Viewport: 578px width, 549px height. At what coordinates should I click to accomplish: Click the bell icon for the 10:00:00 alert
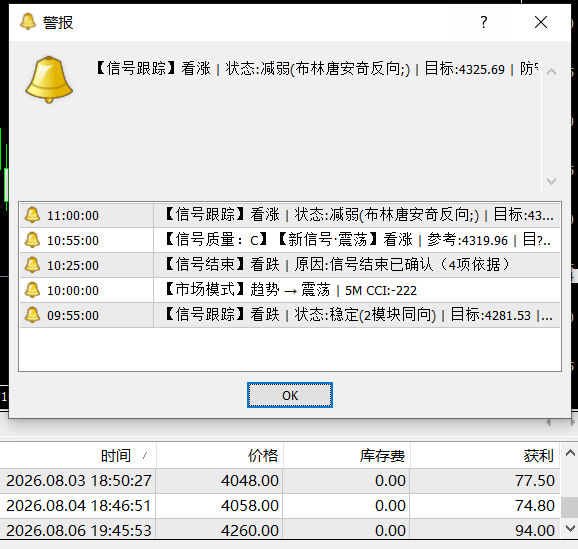tap(32, 290)
